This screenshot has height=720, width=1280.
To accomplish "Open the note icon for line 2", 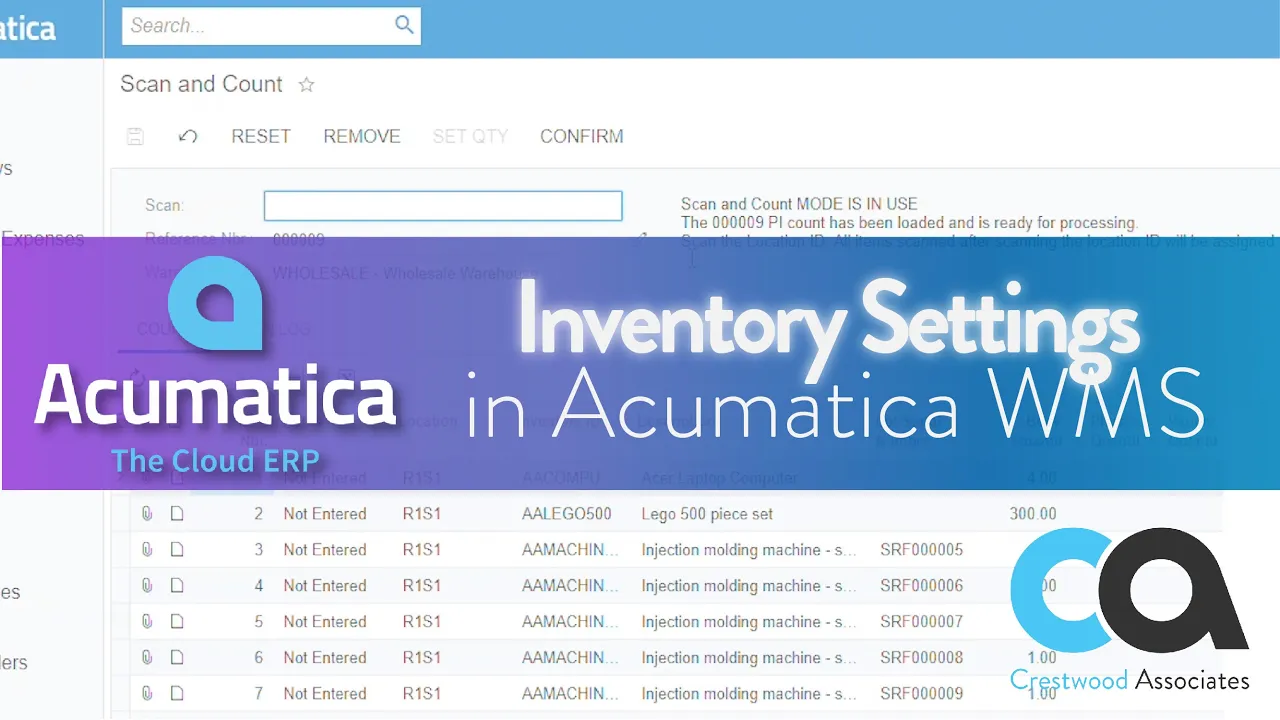I will pyautogui.click(x=177, y=514).
